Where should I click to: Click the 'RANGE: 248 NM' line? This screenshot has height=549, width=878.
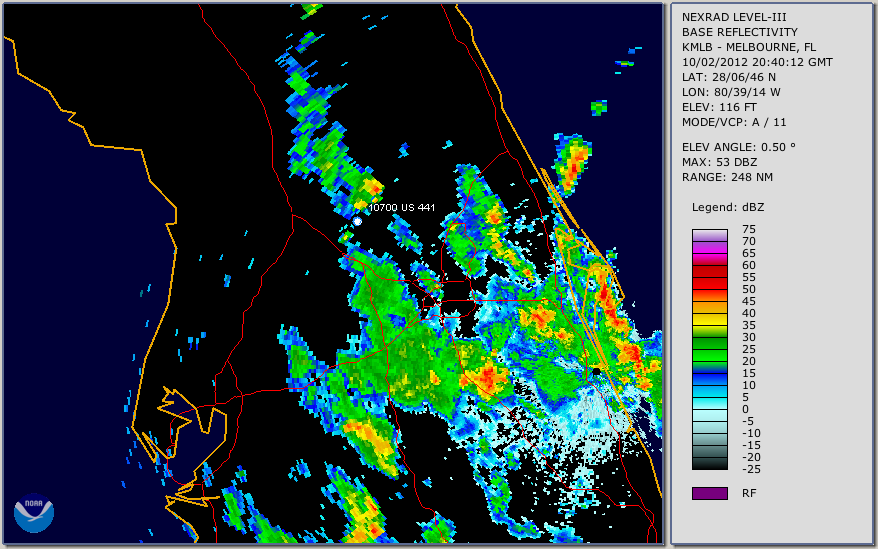point(727,177)
